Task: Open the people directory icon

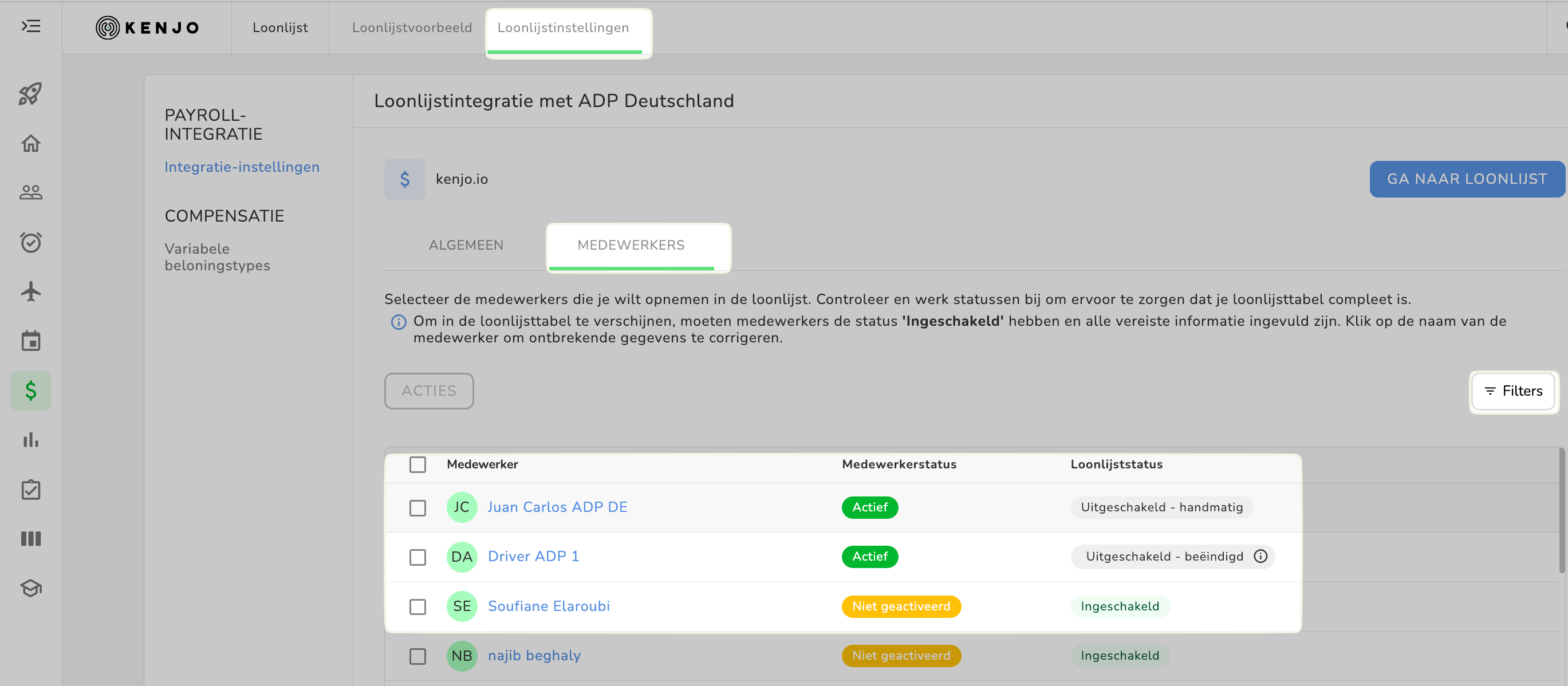Action: point(30,192)
